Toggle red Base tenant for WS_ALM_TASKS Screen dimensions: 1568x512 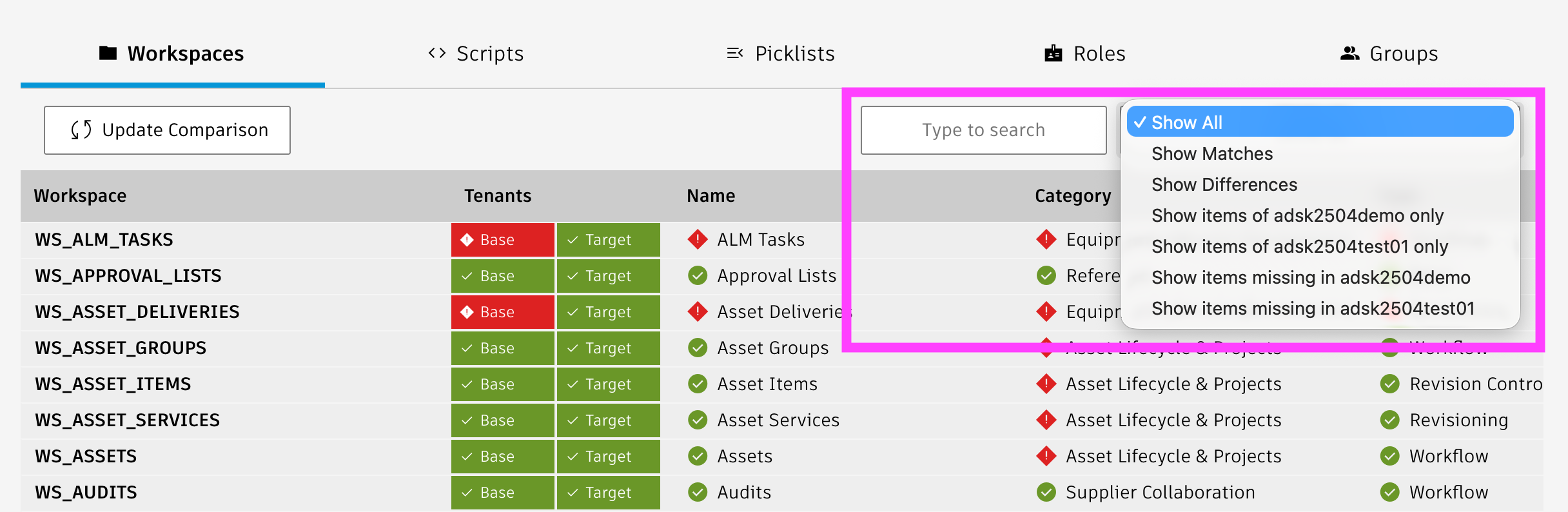502,240
